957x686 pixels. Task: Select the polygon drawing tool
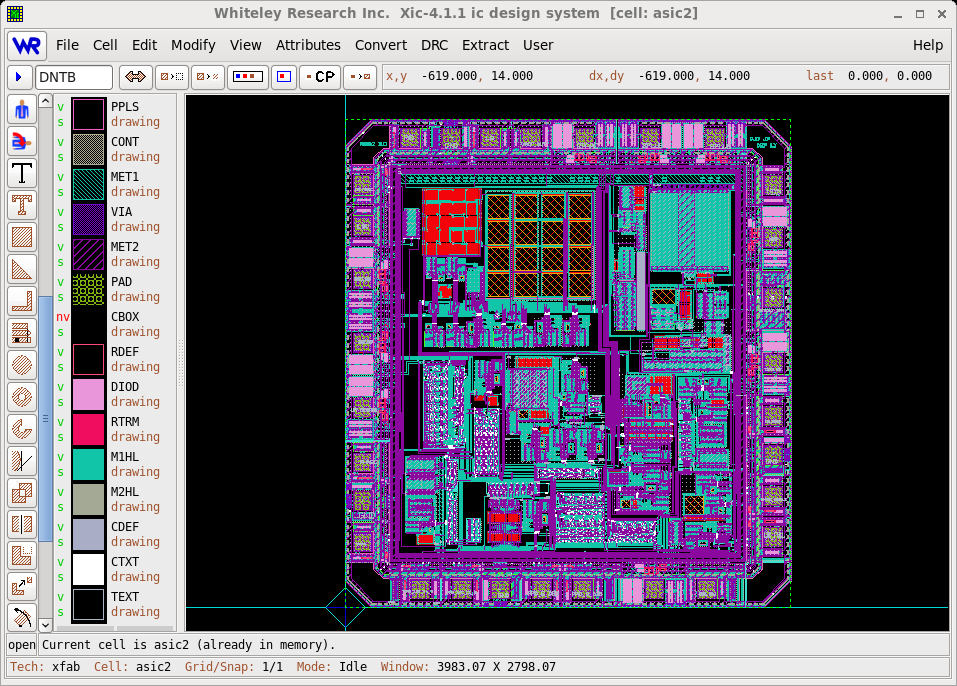coord(22,269)
